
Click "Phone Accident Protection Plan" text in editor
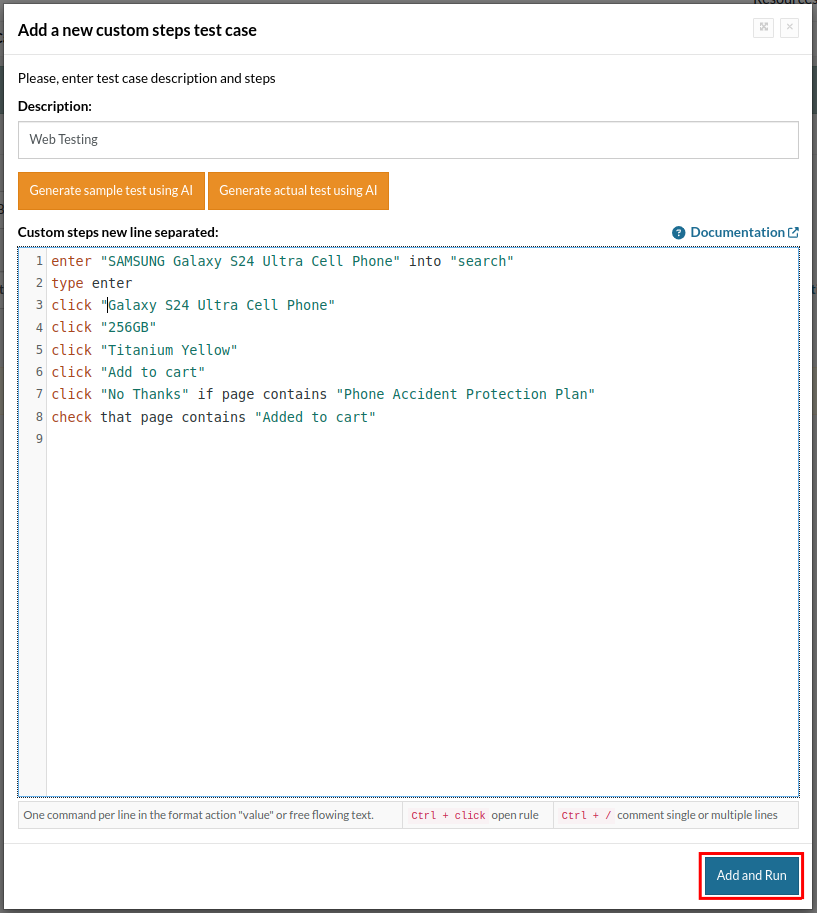tap(465, 394)
